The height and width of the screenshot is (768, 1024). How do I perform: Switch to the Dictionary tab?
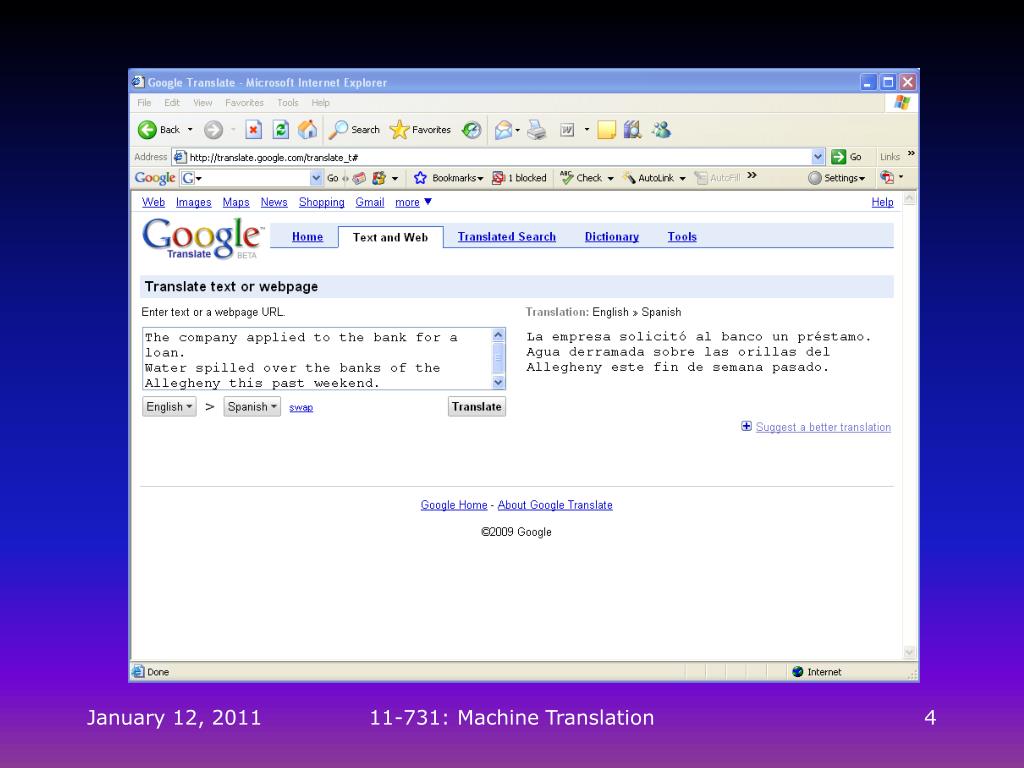[x=612, y=237]
